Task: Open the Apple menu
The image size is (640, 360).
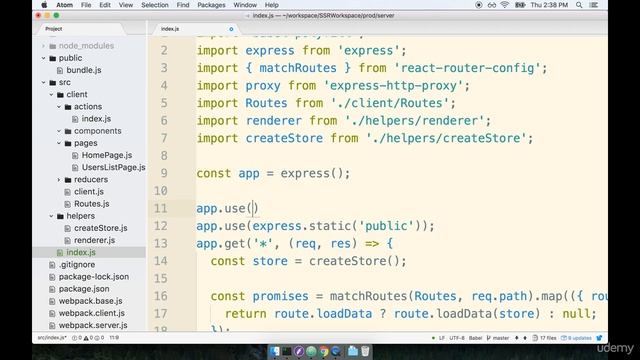Action: tap(44, 5)
